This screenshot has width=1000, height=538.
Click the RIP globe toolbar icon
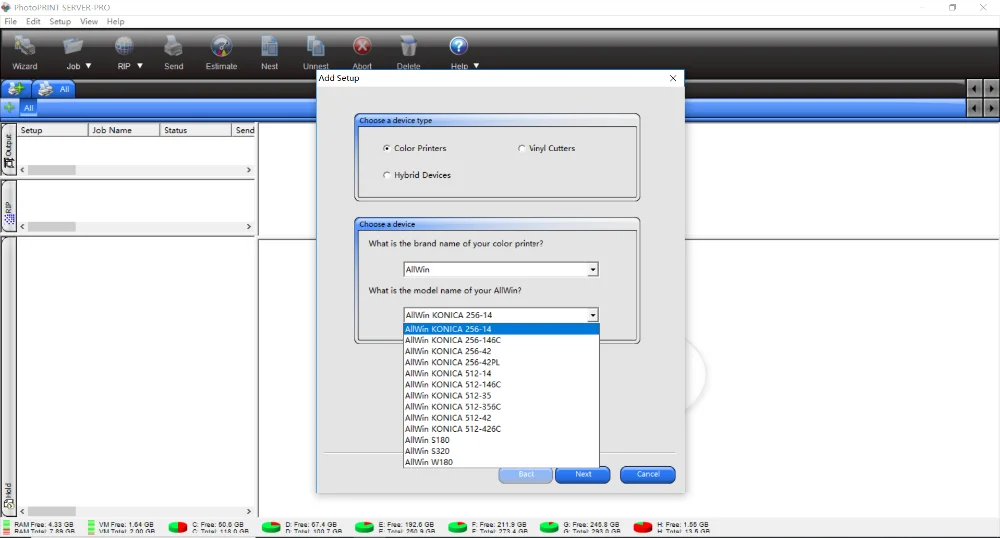124,47
